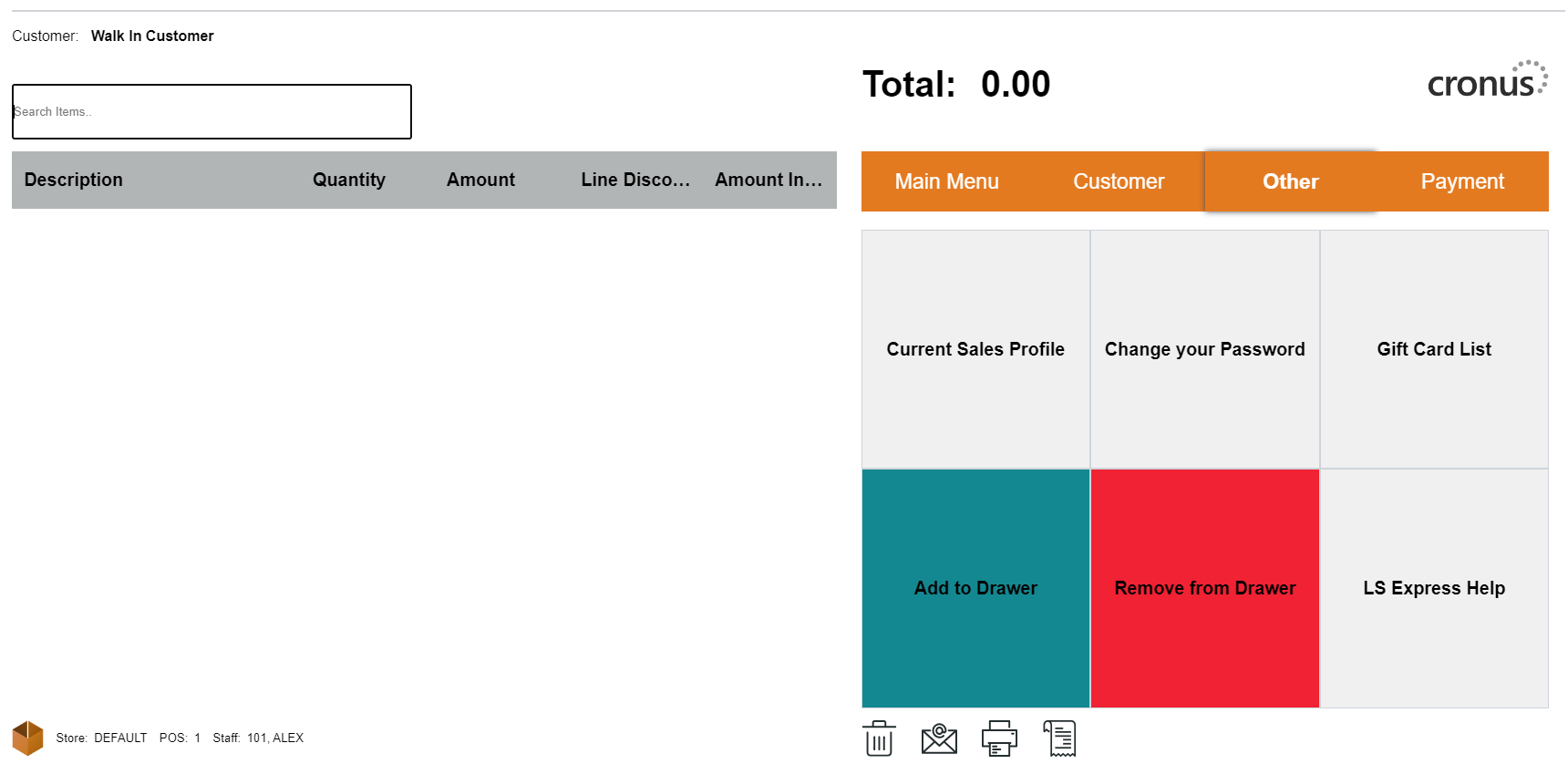Open LS Express Help
This screenshot has height=764, width=1568.
click(x=1434, y=588)
